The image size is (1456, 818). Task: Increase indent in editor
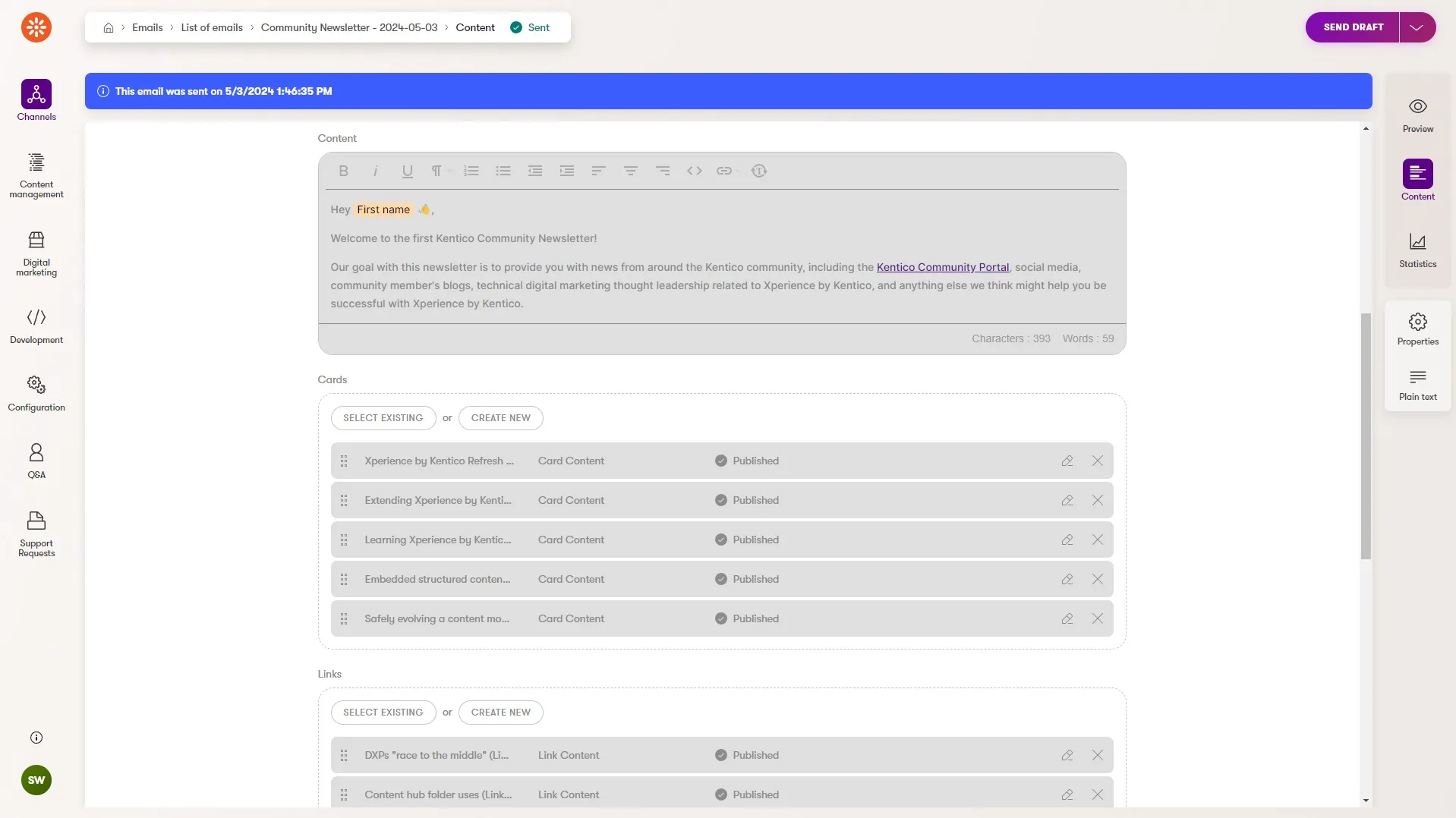pos(567,171)
